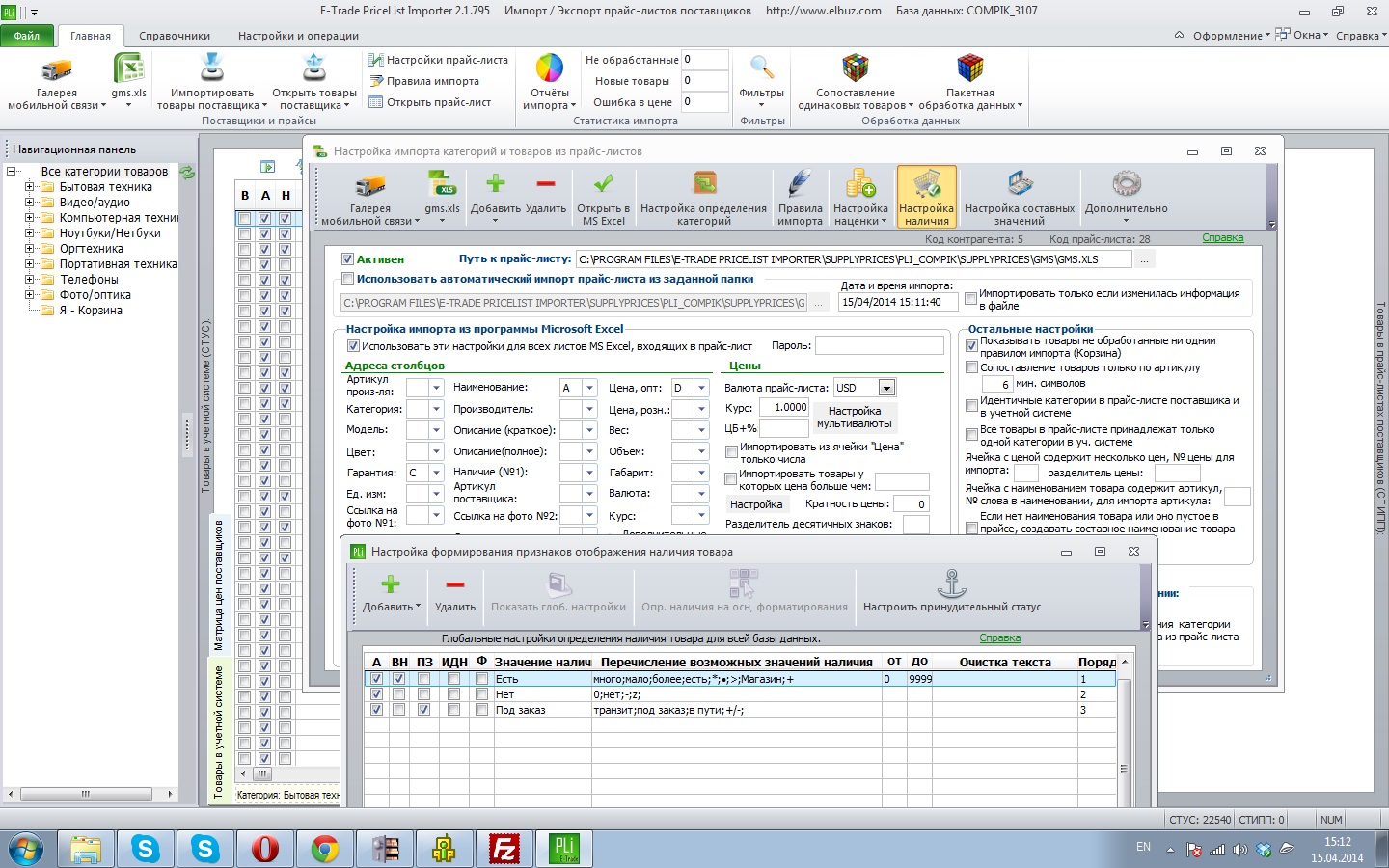Click the Настройка button near Кратность цены

tap(756, 504)
